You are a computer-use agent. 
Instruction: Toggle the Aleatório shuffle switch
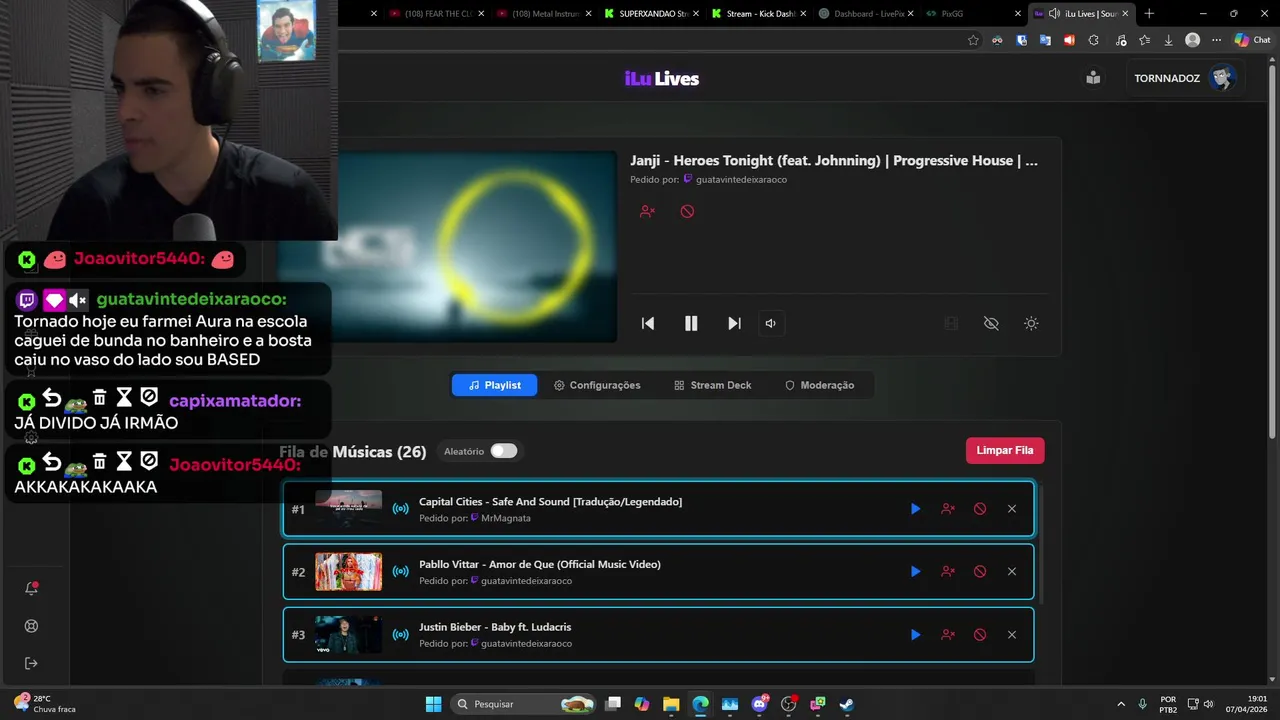pyautogui.click(x=504, y=451)
